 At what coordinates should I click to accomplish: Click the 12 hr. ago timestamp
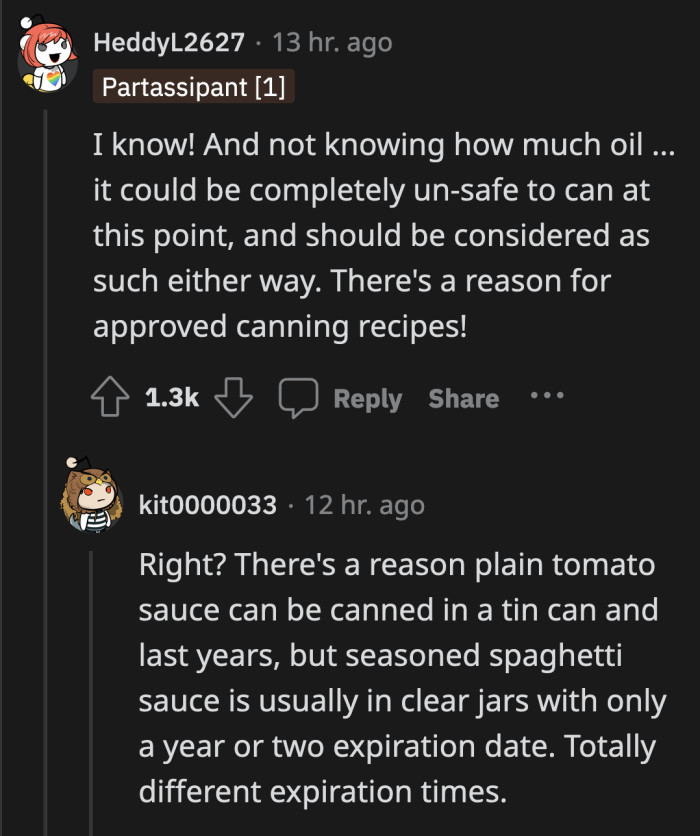pos(365,505)
